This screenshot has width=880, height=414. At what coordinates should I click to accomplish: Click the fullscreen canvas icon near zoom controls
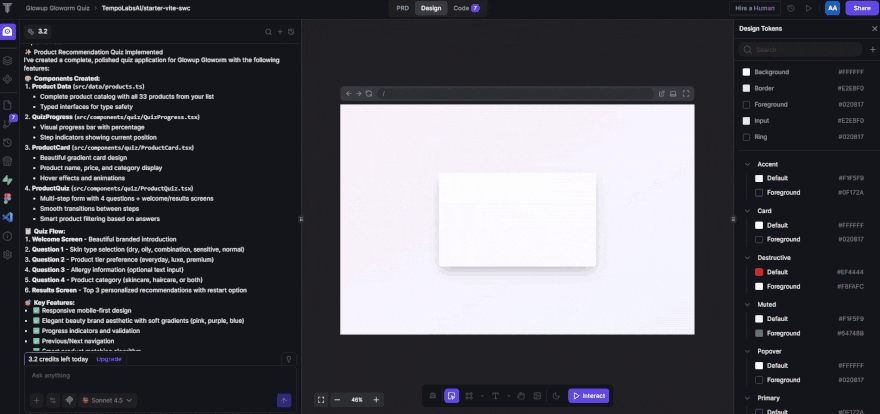pyautogui.click(x=321, y=399)
